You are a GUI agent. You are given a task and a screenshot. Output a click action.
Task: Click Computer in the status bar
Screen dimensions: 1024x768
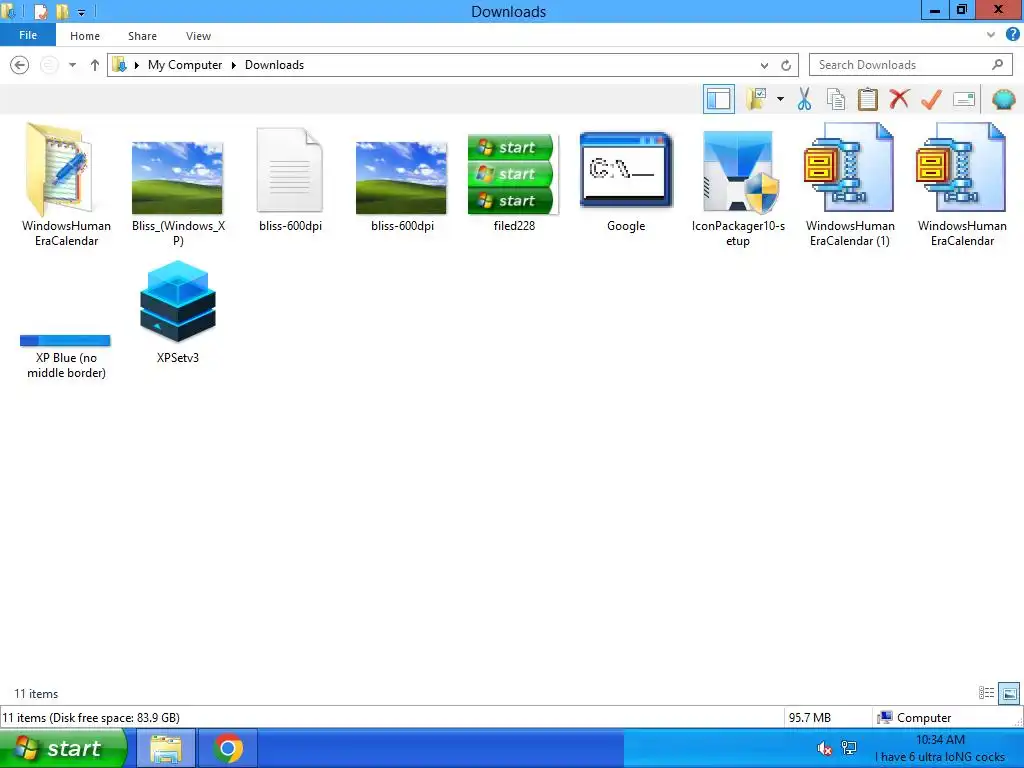pos(914,718)
